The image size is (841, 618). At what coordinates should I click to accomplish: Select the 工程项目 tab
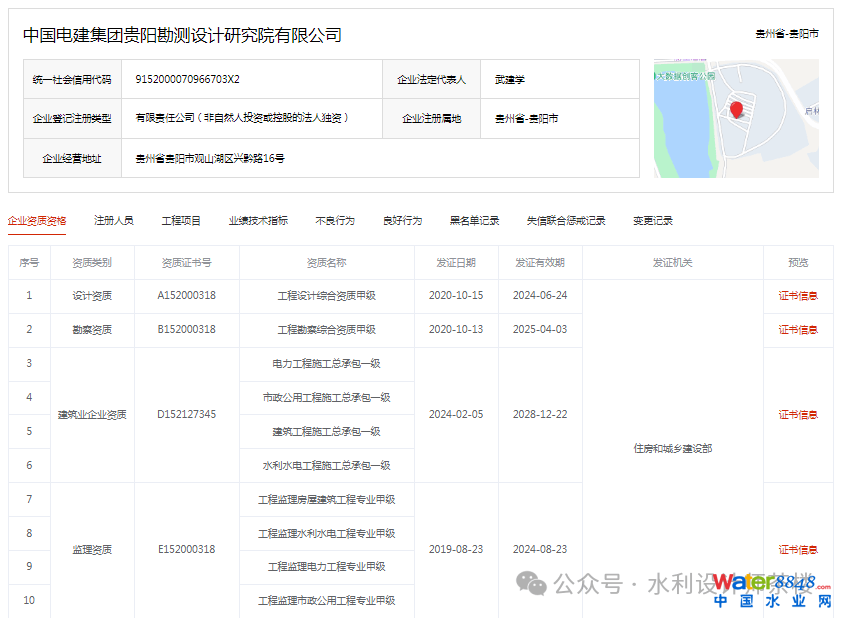[181, 220]
